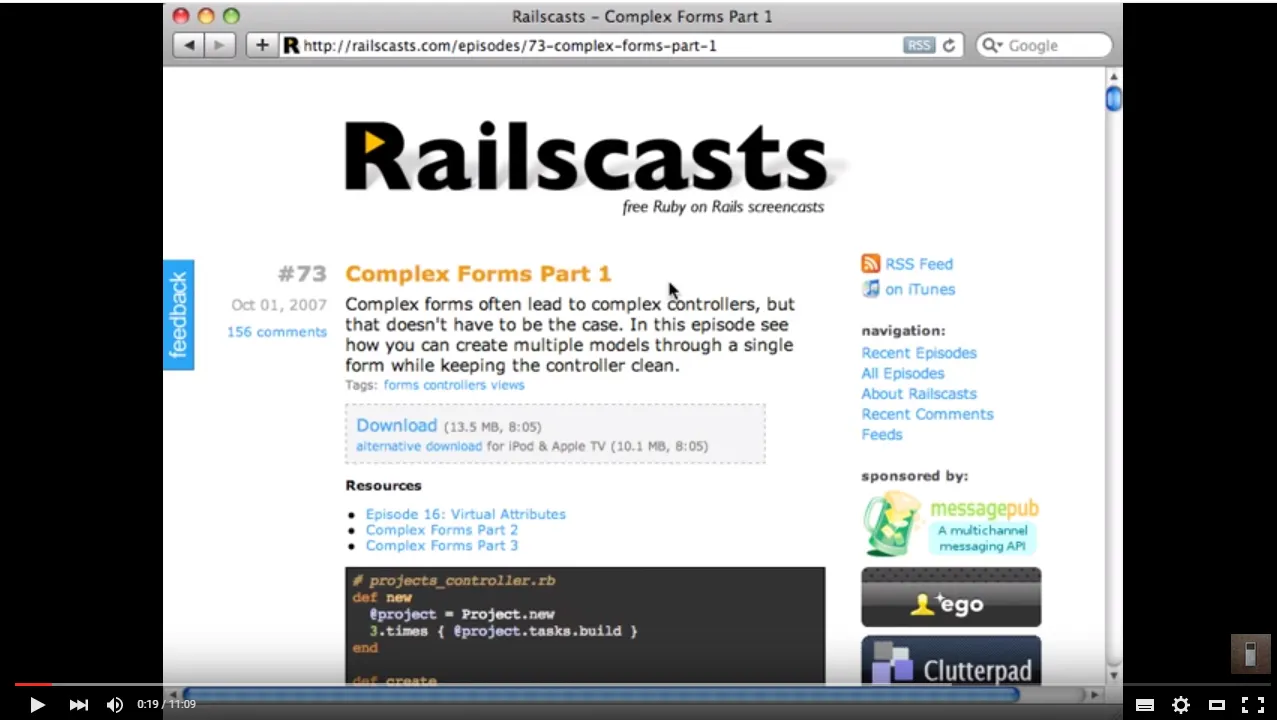Reload the page
1277x720 pixels.
point(949,45)
